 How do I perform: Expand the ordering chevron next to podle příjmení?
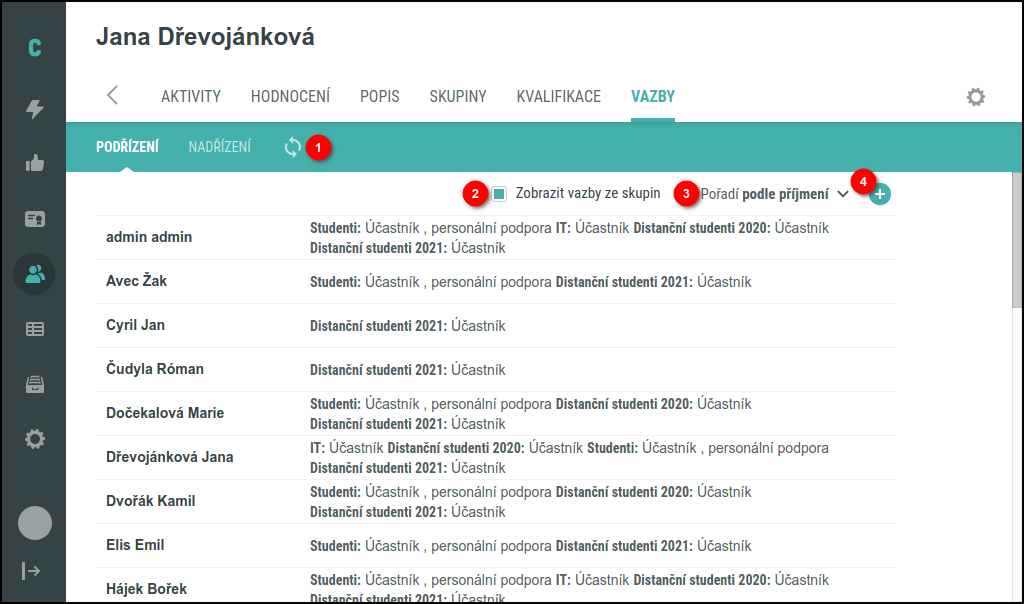[844, 193]
